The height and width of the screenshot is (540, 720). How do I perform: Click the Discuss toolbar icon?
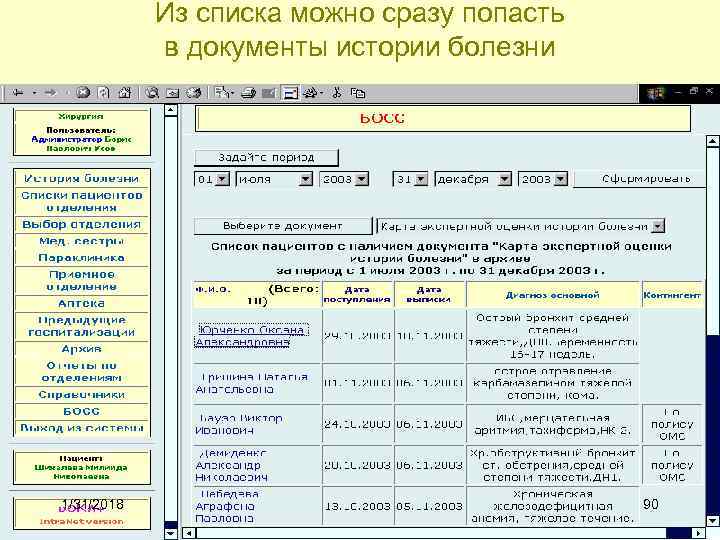[290, 93]
